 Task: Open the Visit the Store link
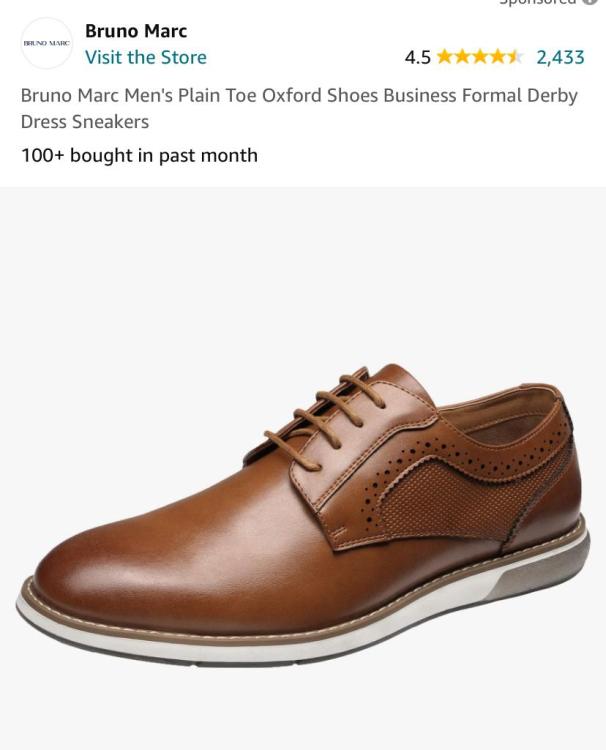[x=146, y=57]
